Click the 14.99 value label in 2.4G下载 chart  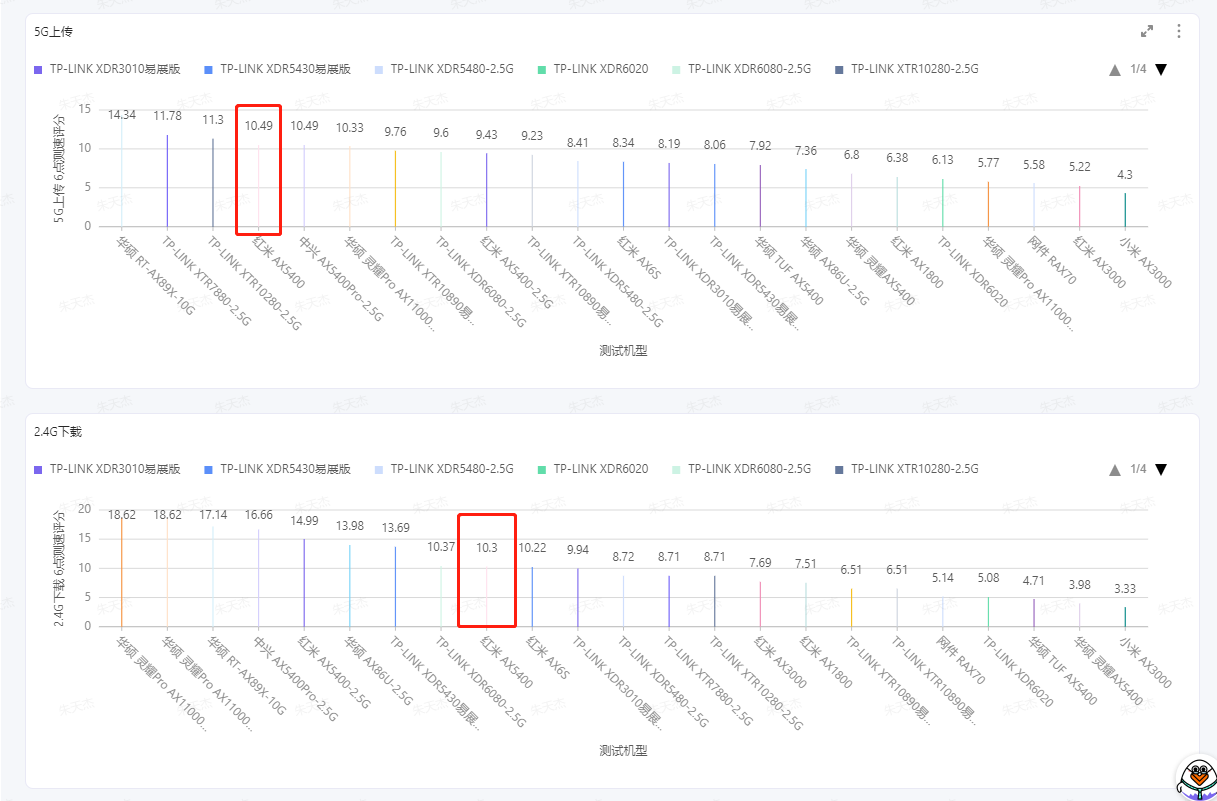click(x=304, y=521)
